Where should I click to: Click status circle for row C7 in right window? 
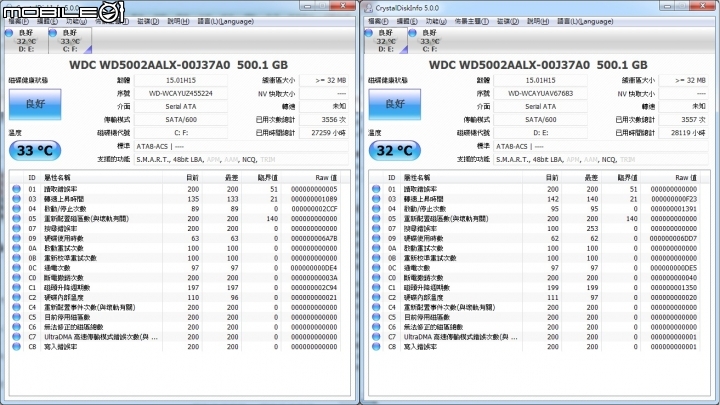tap(376, 337)
